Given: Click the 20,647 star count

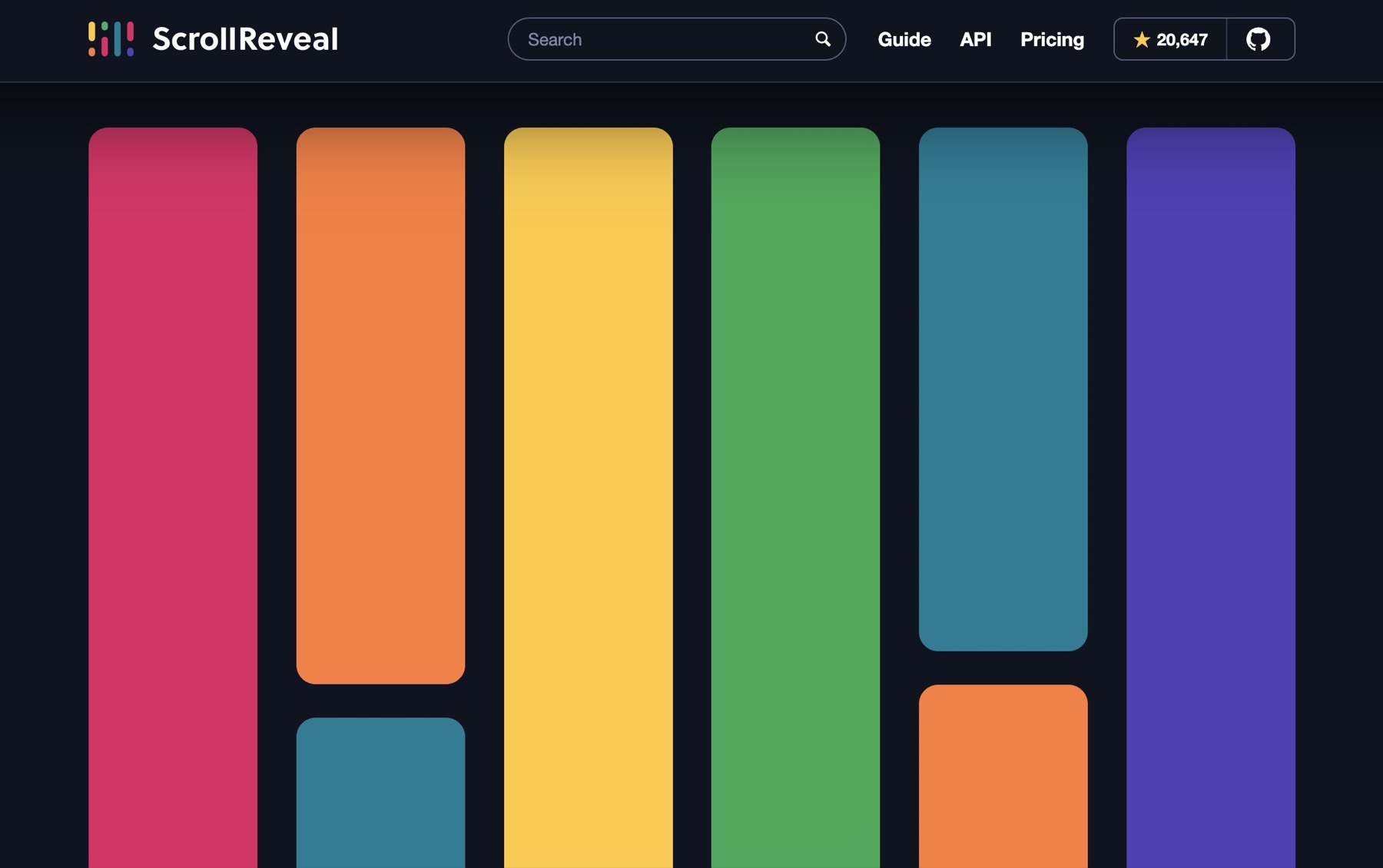Looking at the screenshot, I should coord(1181,40).
